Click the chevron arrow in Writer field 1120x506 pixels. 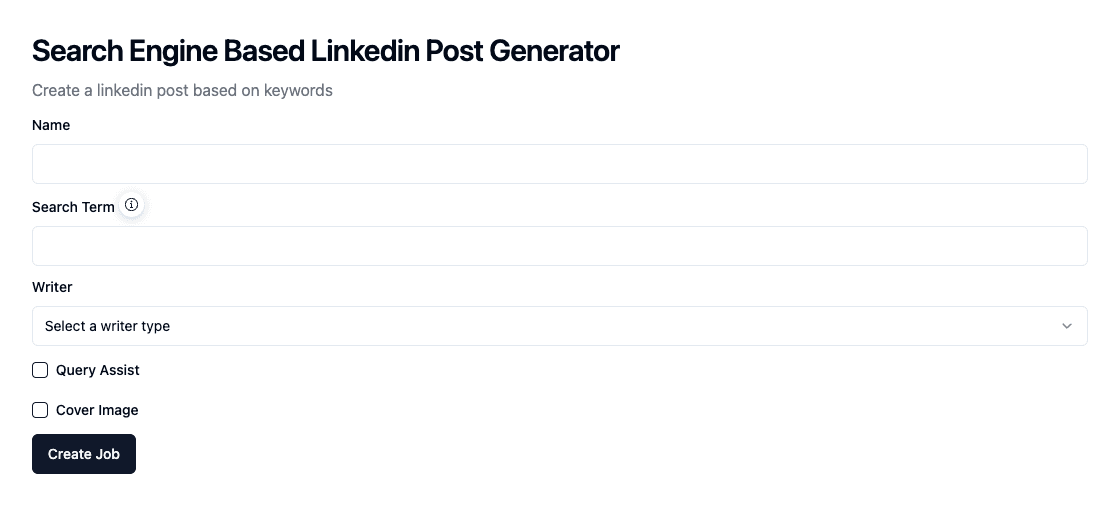pos(1067,326)
